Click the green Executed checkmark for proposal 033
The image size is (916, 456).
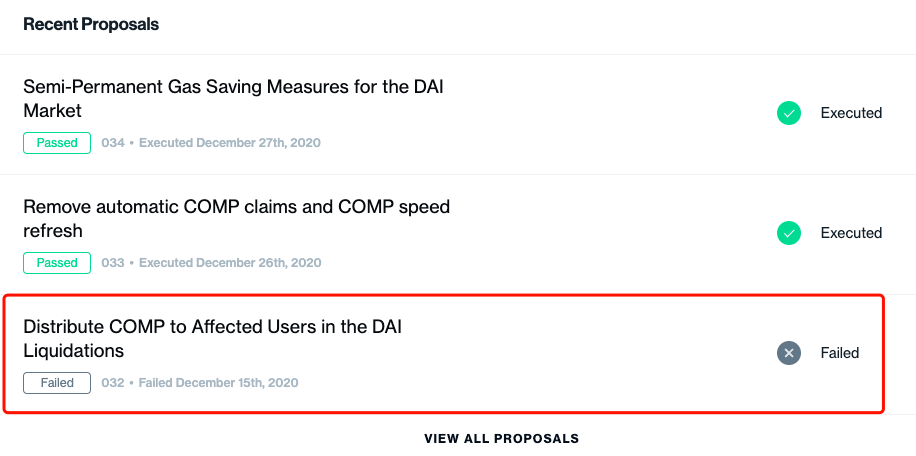[x=789, y=233]
